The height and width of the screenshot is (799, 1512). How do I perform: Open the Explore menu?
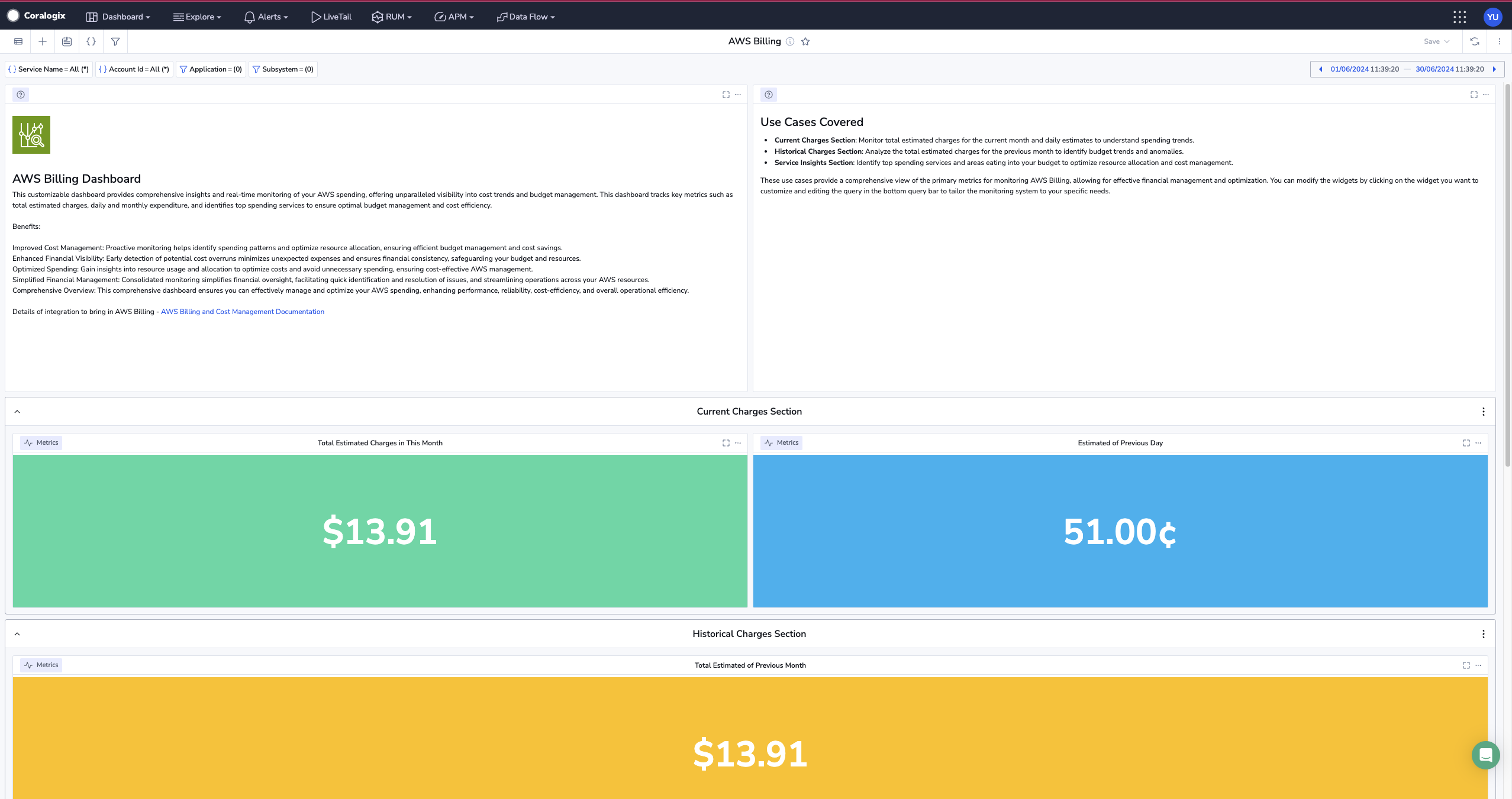[x=197, y=17]
